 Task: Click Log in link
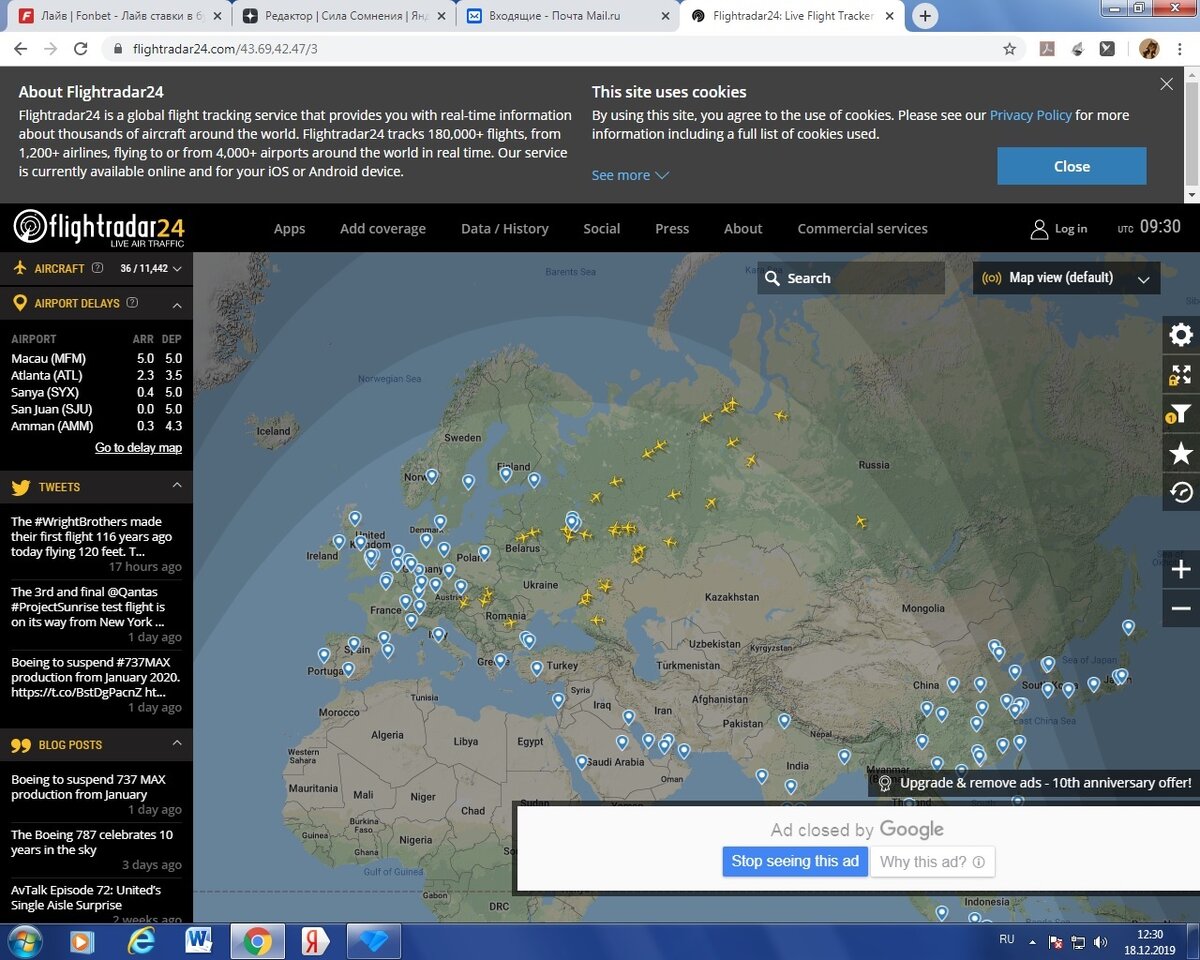(x=1071, y=229)
